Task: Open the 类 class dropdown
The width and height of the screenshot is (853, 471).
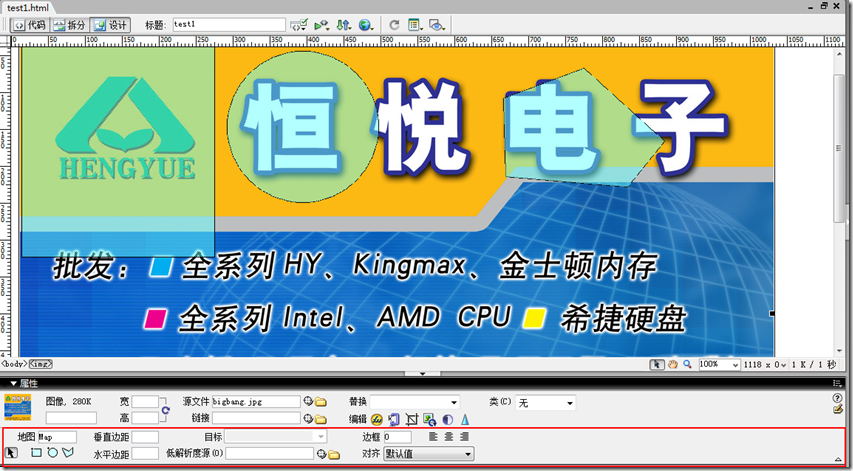Action: [545, 403]
